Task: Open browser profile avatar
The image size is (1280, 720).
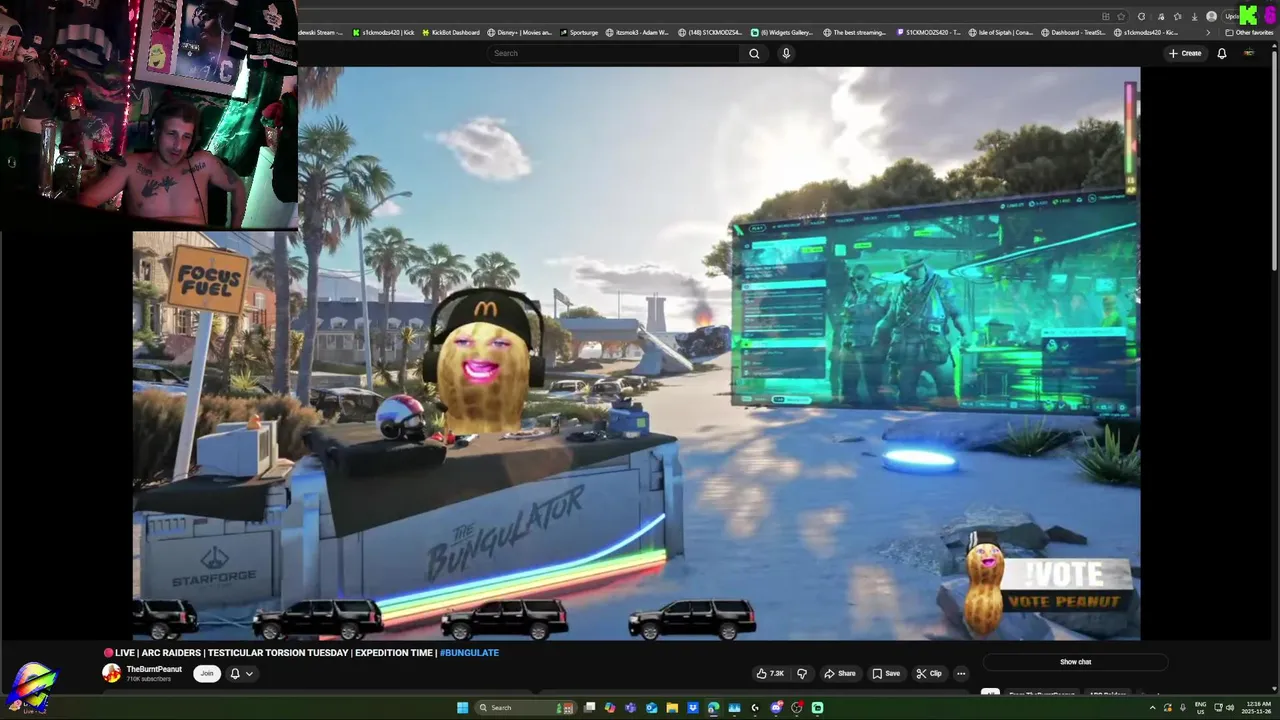Action: 1211,16
